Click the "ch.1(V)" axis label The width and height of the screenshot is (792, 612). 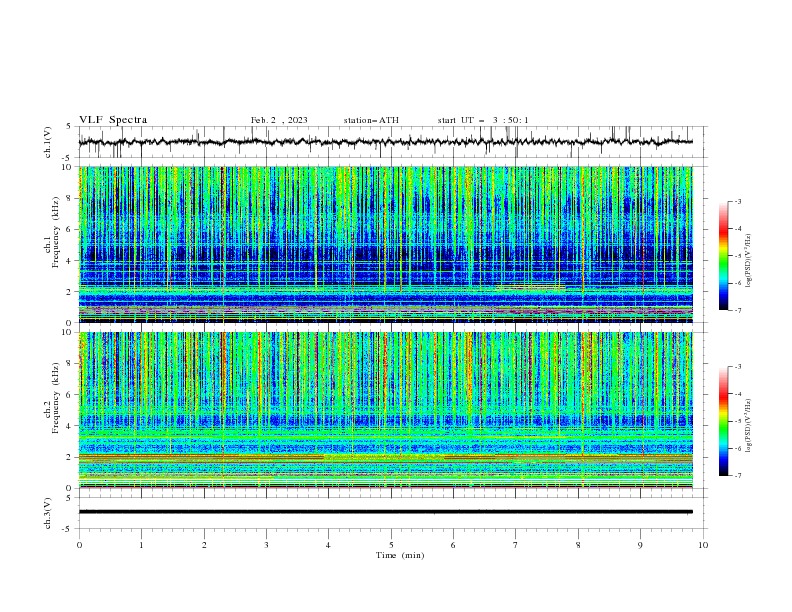(x=48, y=142)
